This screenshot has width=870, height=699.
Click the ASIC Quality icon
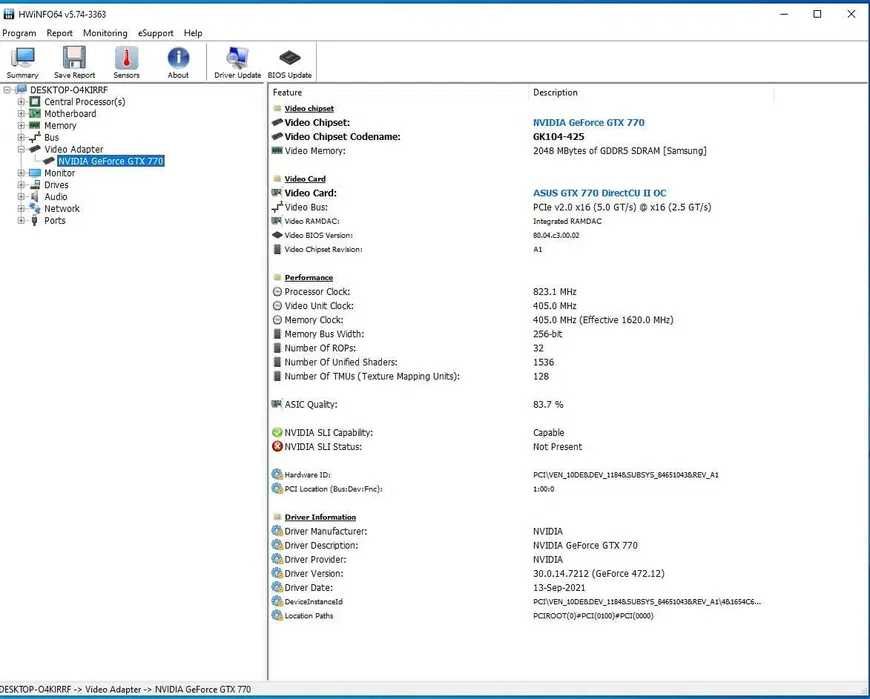pyautogui.click(x=277, y=404)
